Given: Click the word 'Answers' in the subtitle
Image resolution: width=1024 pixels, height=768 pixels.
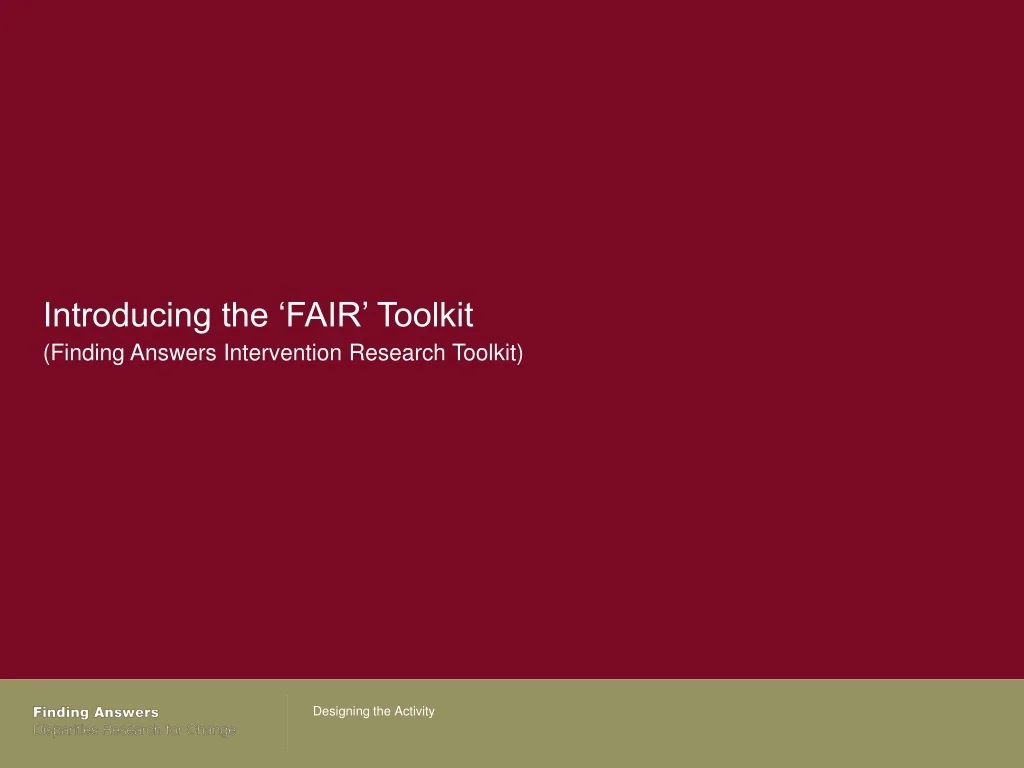Looking at the screenshot, I should click(x=173, y=353).
